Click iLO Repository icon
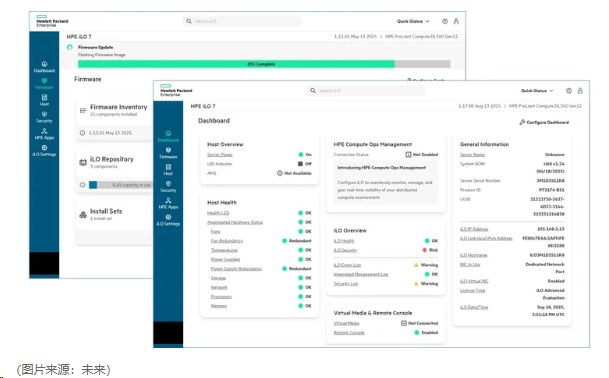Viewport: 609px width, 378px height. tap(83, 162)
